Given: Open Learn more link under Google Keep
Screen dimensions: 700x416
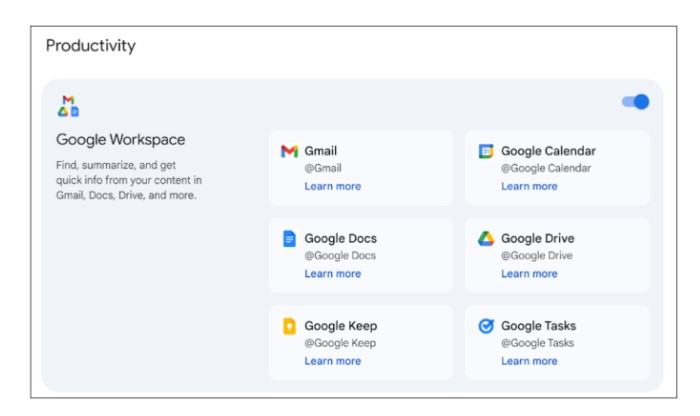Looking at the screenshot, I should tap(333, 361).
